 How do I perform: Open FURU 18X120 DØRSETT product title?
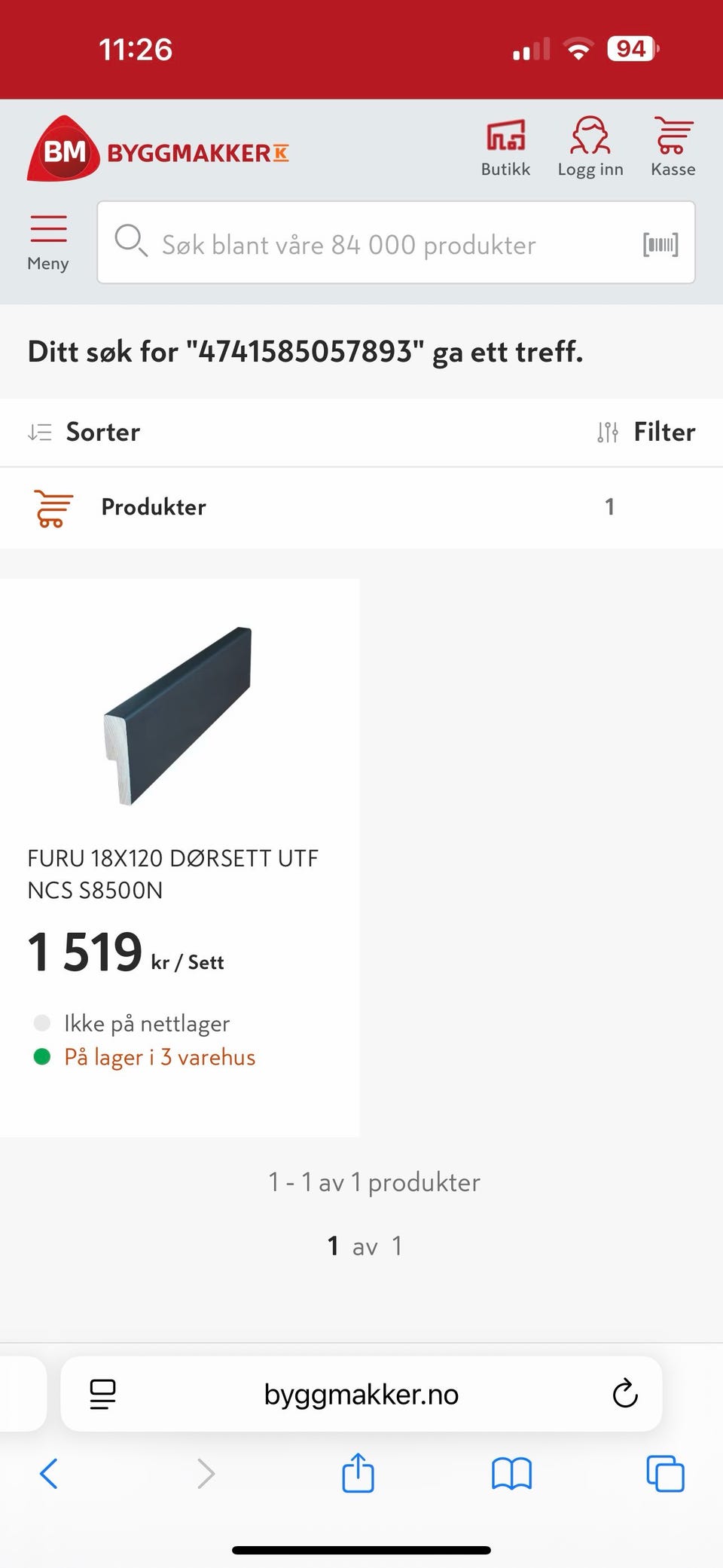(173, 874)
